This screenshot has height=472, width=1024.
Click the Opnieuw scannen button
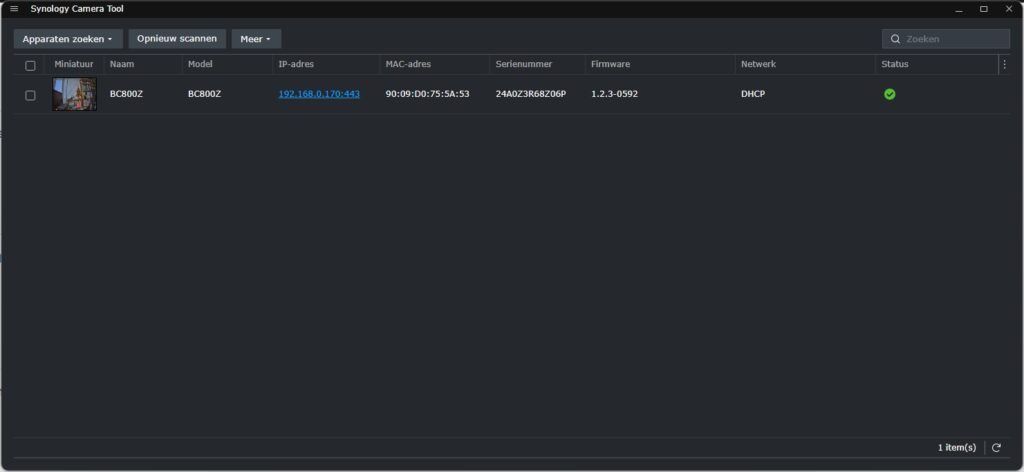[177, 39]
